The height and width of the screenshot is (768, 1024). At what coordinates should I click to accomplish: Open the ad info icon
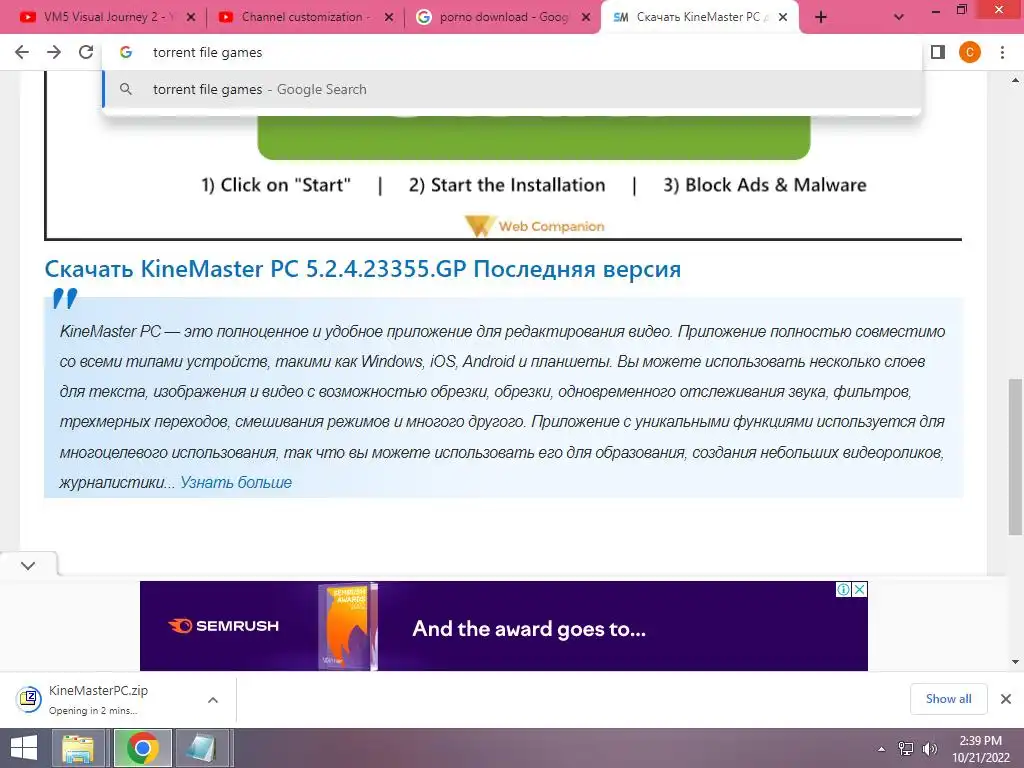tap(844, 590)
